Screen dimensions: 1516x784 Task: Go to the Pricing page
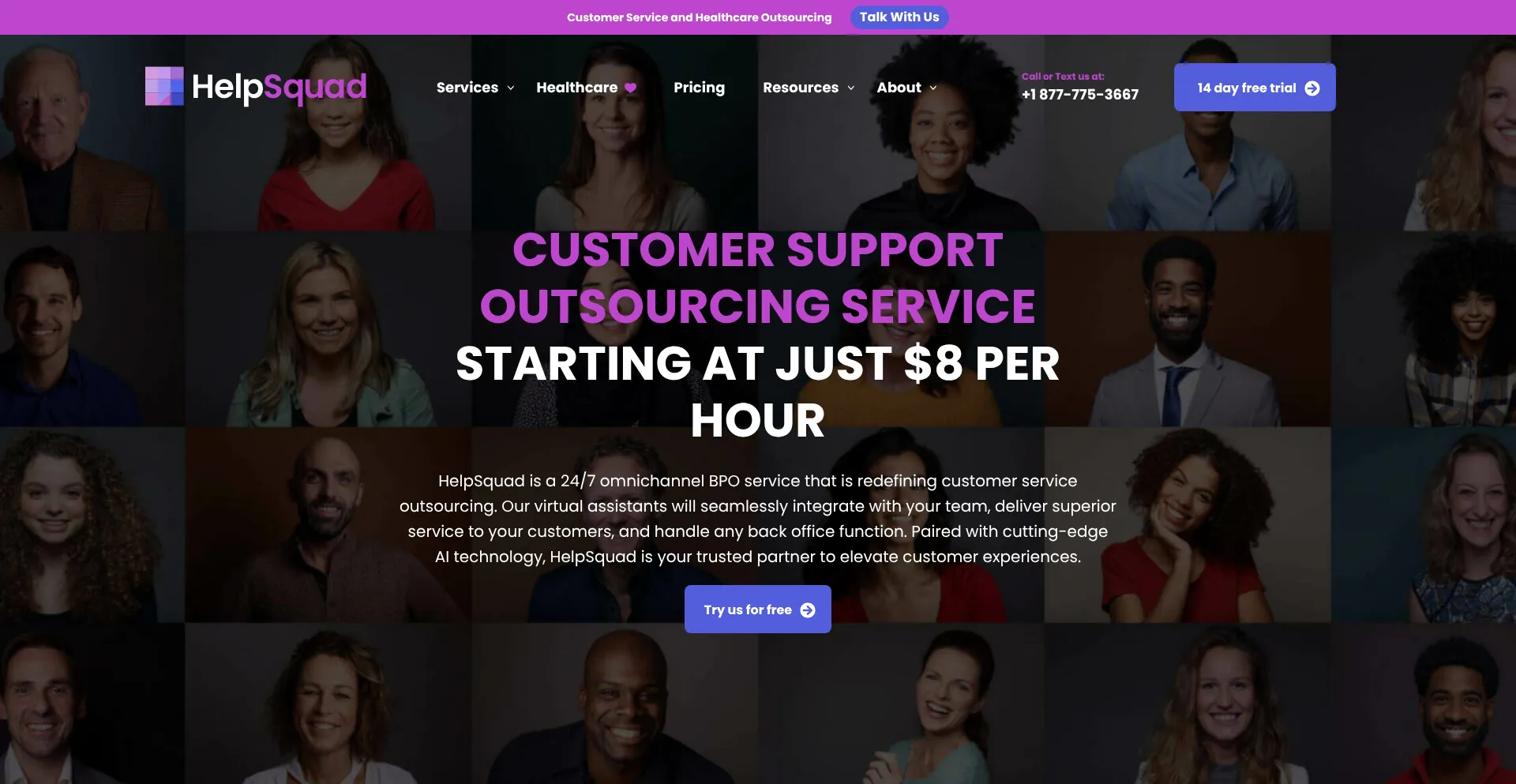(699, 88)
